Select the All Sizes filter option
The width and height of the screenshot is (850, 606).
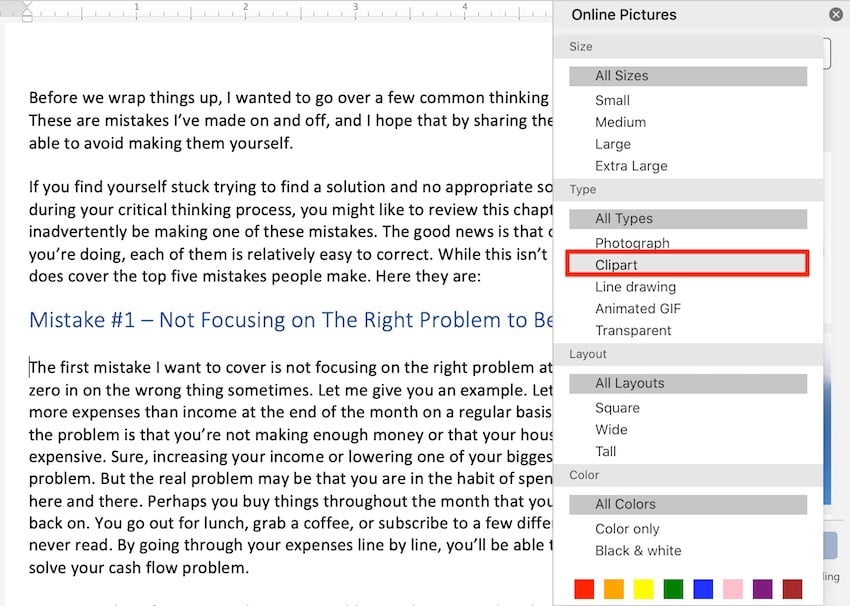pos(688,76)
